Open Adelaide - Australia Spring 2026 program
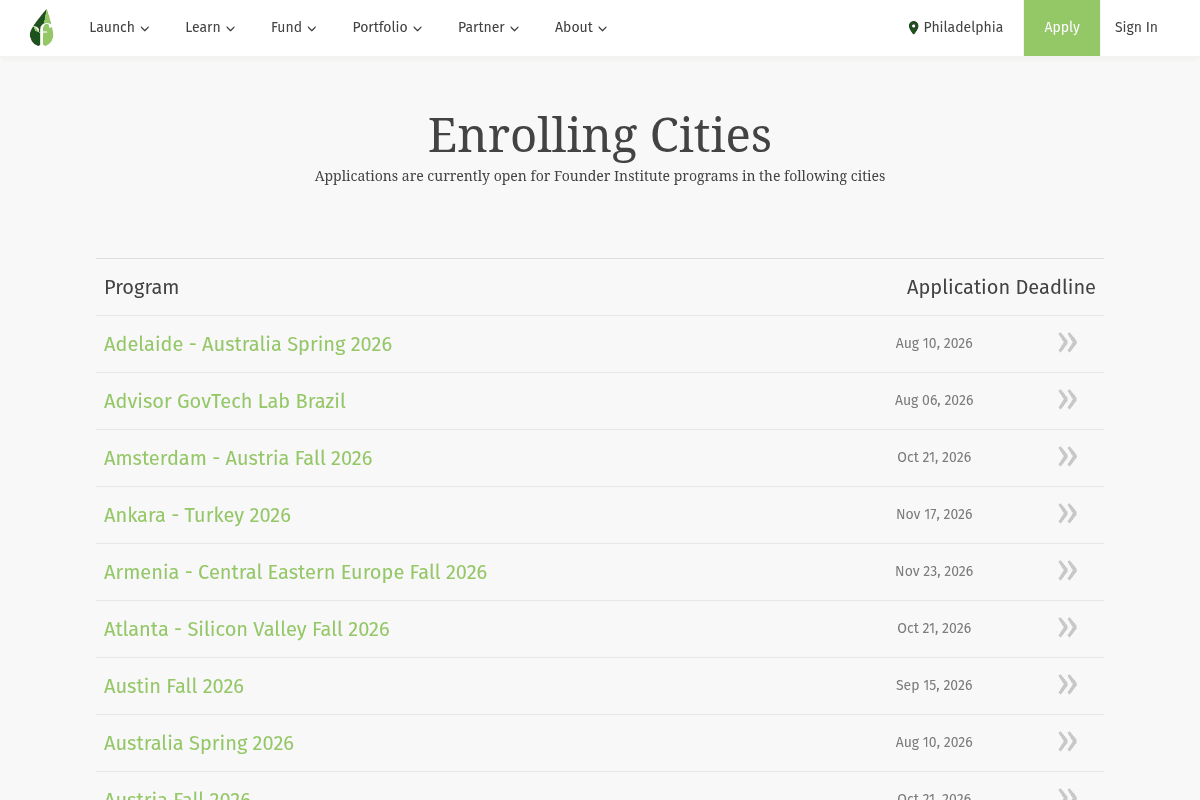1200x800 pixels. (248, 344)
